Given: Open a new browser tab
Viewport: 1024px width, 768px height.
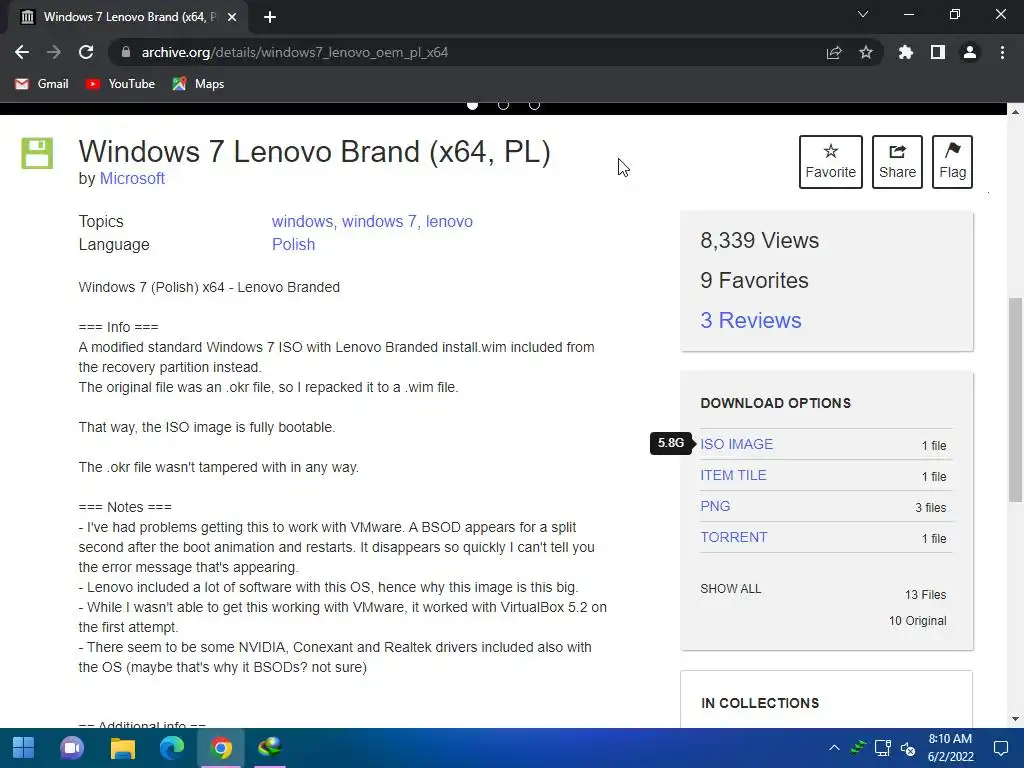Looking at the screenshot, I should pos(270,17).
